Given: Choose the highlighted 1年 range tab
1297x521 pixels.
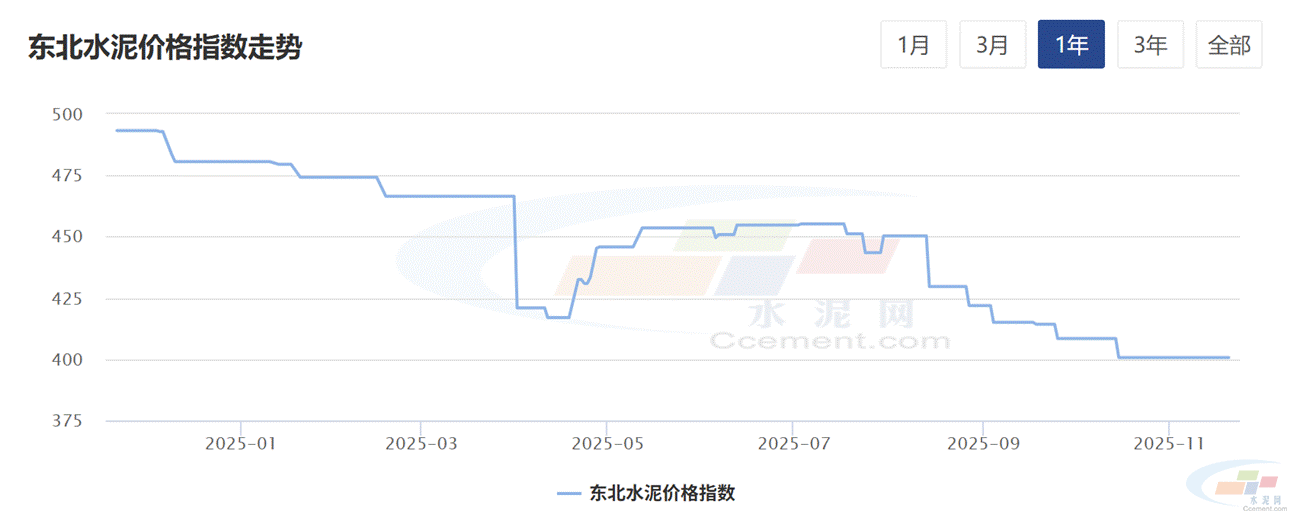Looking at the screenshot, I should [x=1071, y=45].
